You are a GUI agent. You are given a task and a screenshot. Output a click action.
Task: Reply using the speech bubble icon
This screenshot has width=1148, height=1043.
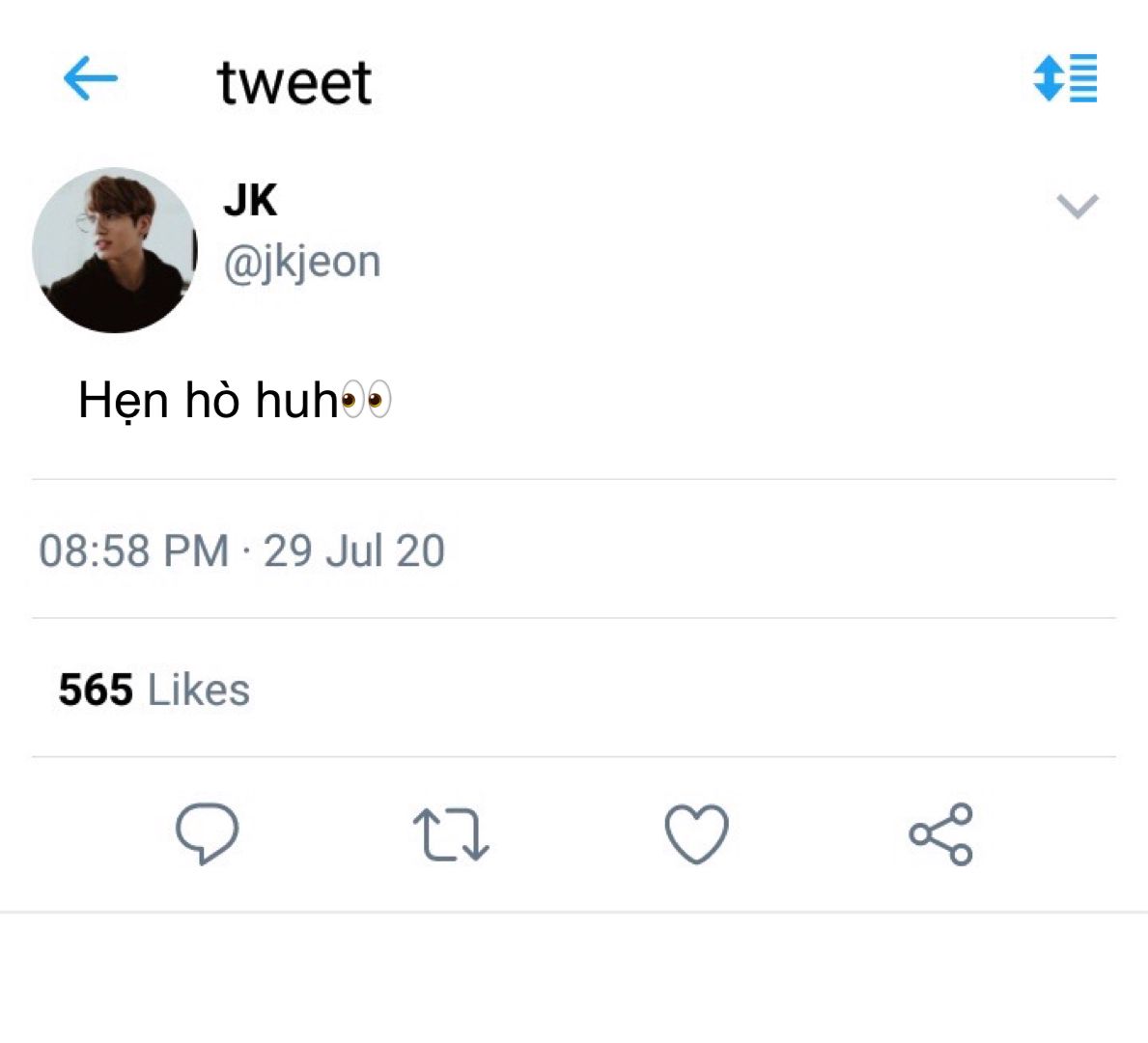(x=208, y=833)
